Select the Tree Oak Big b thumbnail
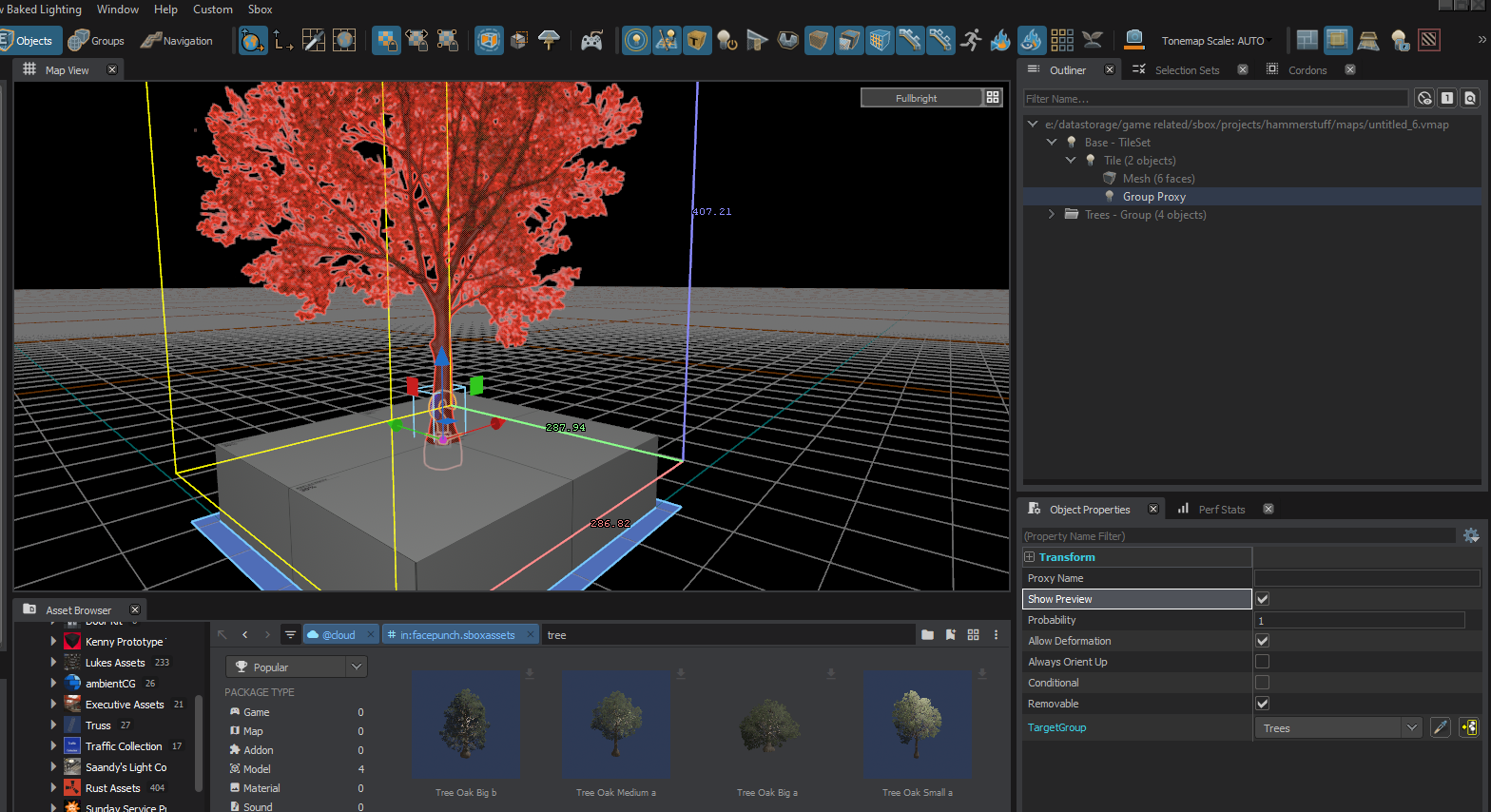 pyautogui.click(x=466, y=725)
